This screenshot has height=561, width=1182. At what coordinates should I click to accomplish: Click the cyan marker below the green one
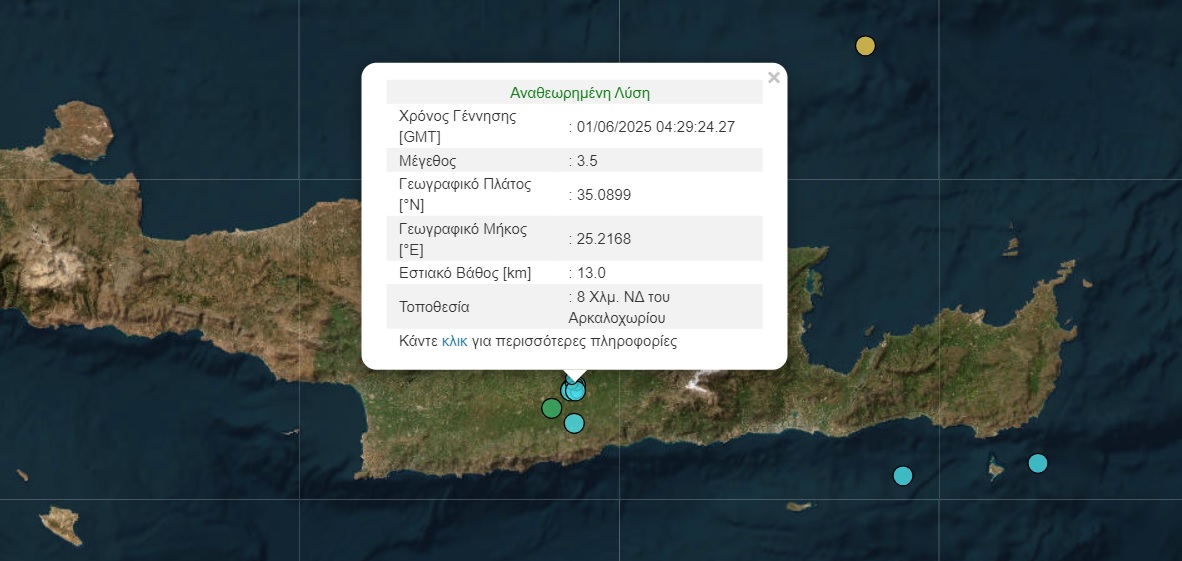pyautogui.click(x=574, y=423)
